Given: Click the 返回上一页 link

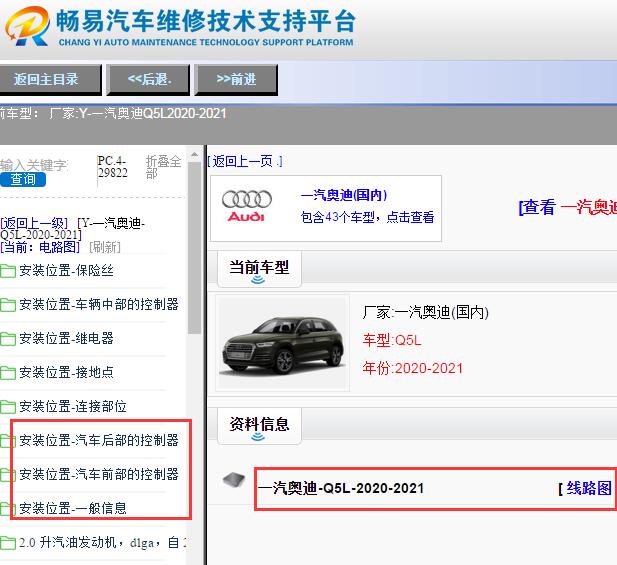Looking at the screenshot, I should click(x=245, y=161).
